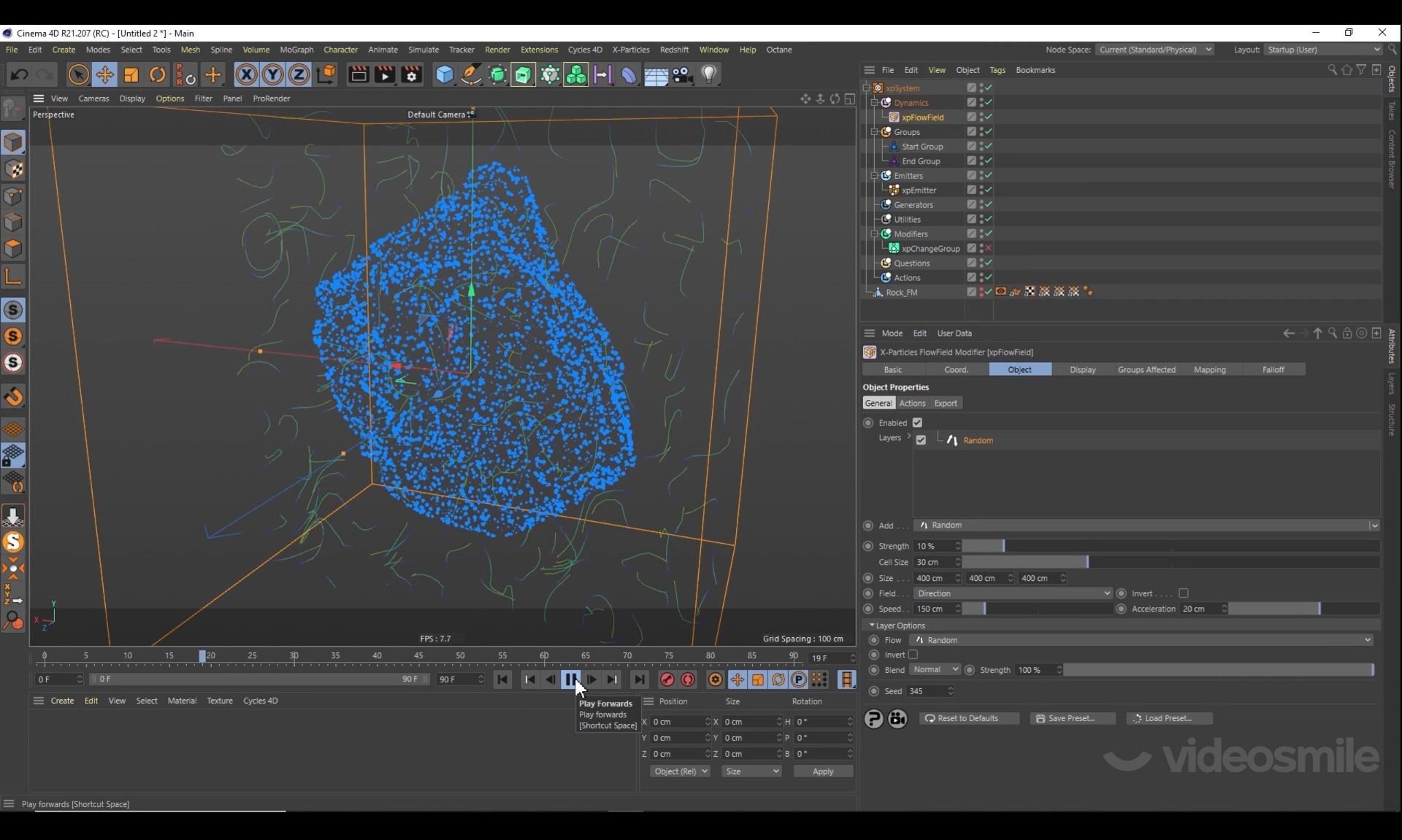Click the Load Preset button
The width and height of the screenshot is (1402, 840).
click(x=1168, y=718)
